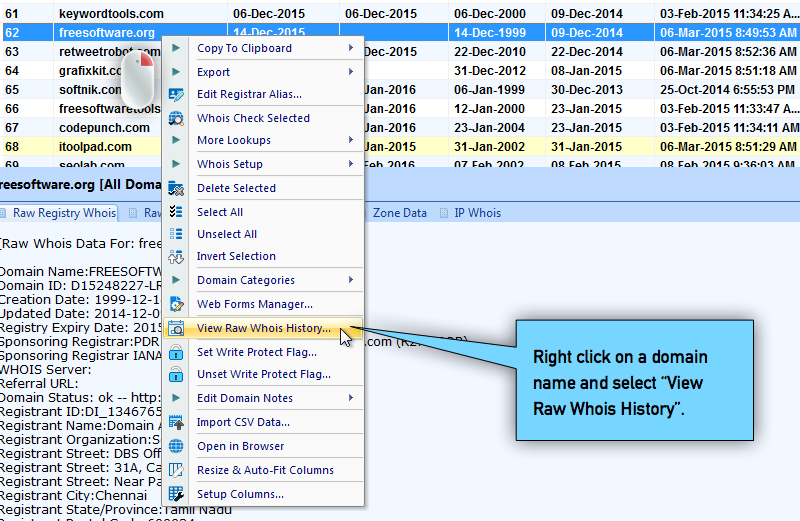Switch to the IP Whois tab

pos(471,213)
